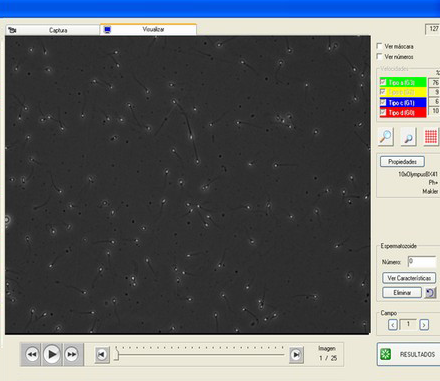Screen dimensions: 440x381
Task: Open the Visualizar tab
Action: (x=148, y=29)
